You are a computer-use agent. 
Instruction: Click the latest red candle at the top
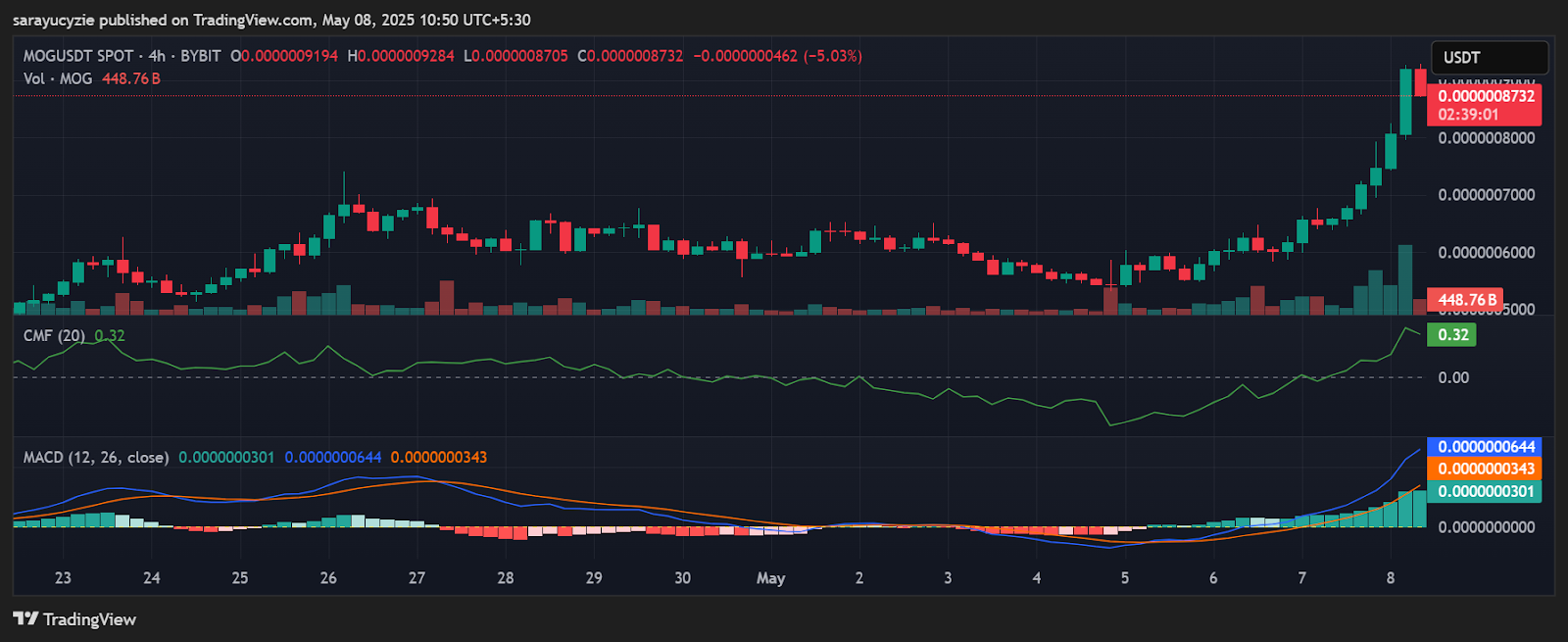point(1420,81)
